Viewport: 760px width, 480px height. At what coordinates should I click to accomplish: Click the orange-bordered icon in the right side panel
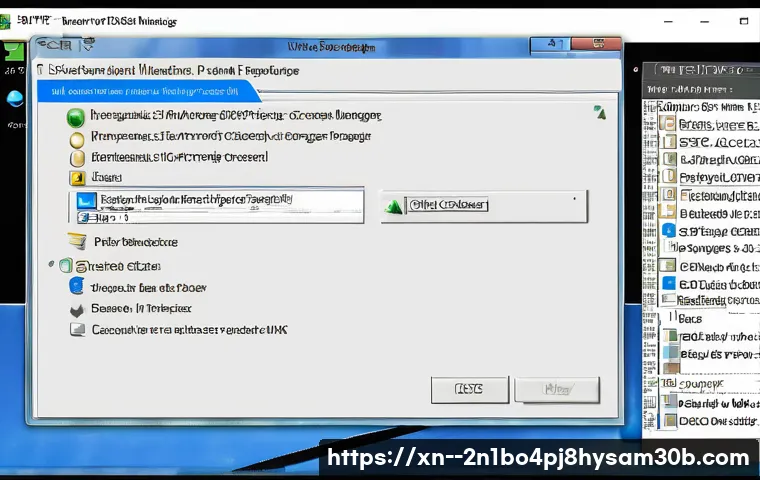667,123
